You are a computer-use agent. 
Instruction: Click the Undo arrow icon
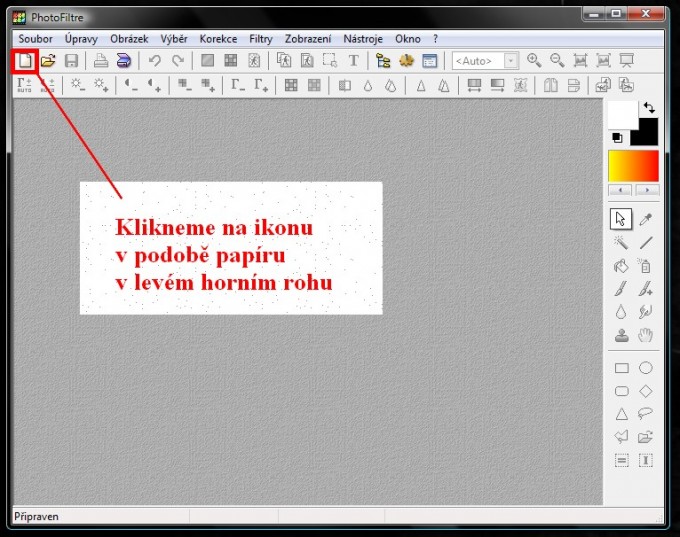[154, 61]
